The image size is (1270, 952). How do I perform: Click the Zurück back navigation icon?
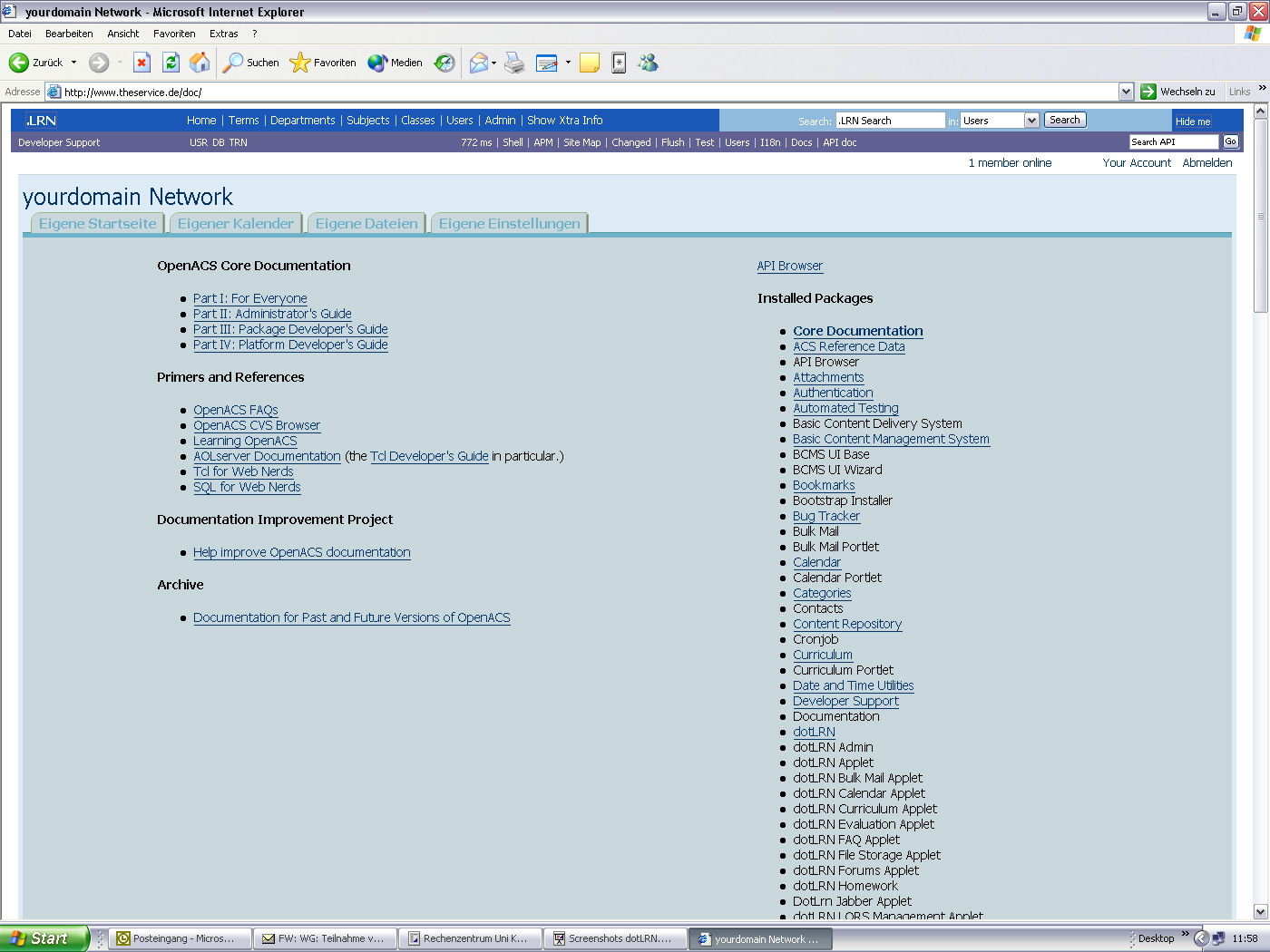(20, 63)
